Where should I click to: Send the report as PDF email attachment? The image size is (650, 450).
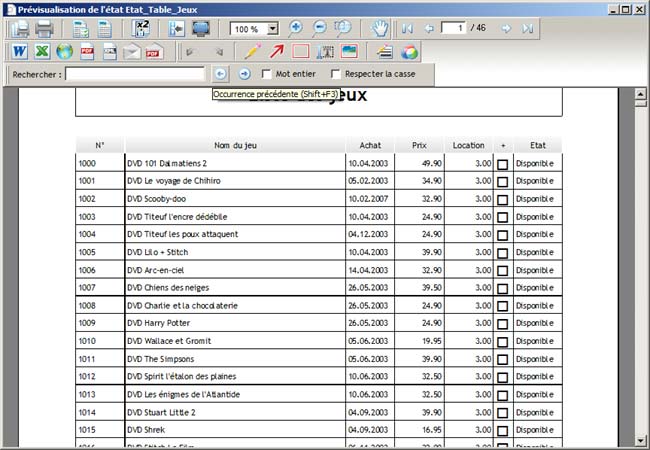(x=155, y=52)
